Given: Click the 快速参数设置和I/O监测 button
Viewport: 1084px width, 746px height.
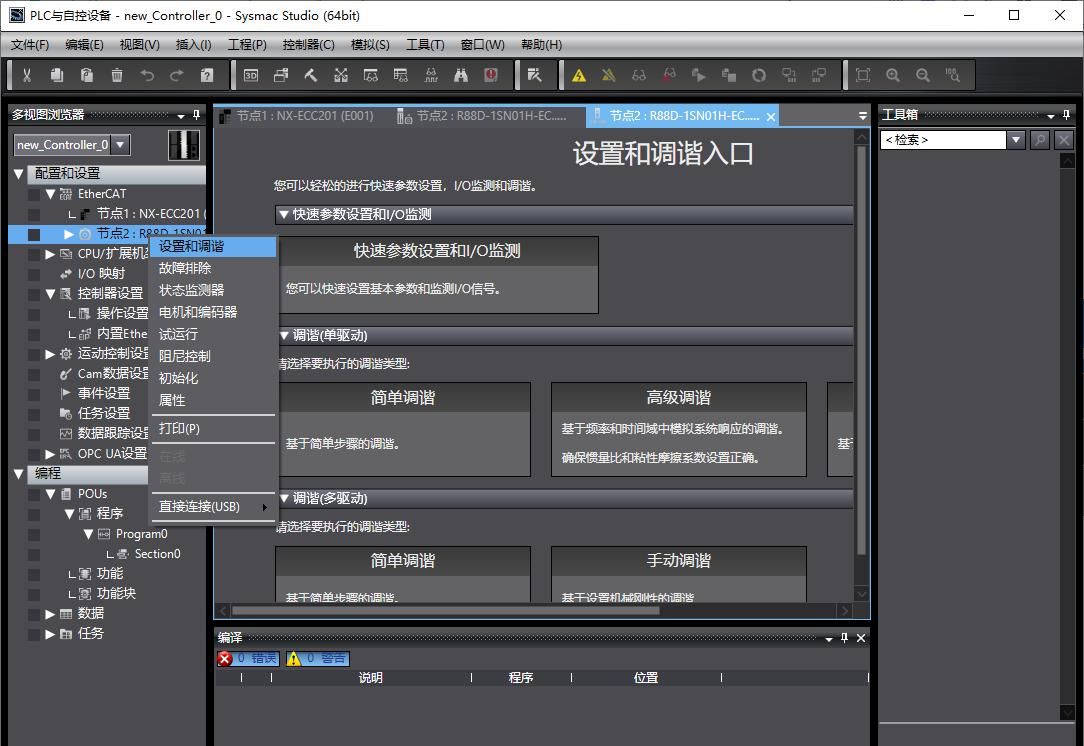Looking at the screenshot, I should click(x=437, y=274).
